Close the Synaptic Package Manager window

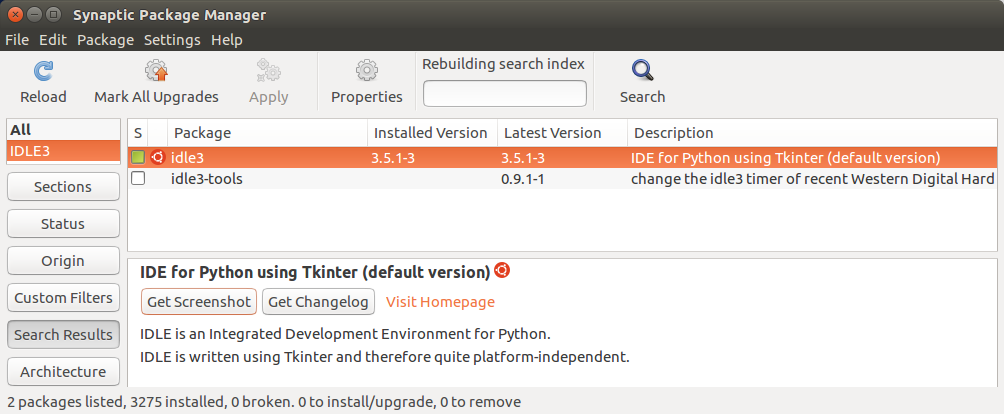pyautogui.click(x=15, y=14)
